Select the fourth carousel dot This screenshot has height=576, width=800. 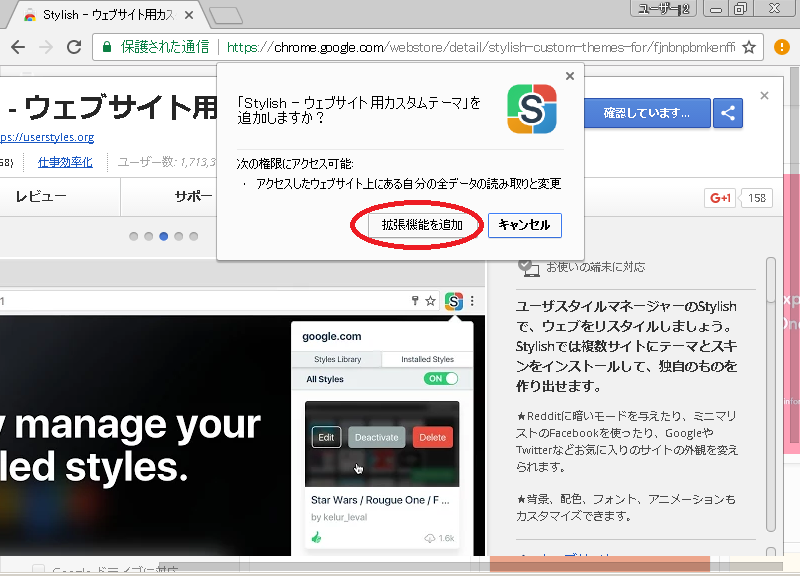click(x=179, y=236)
